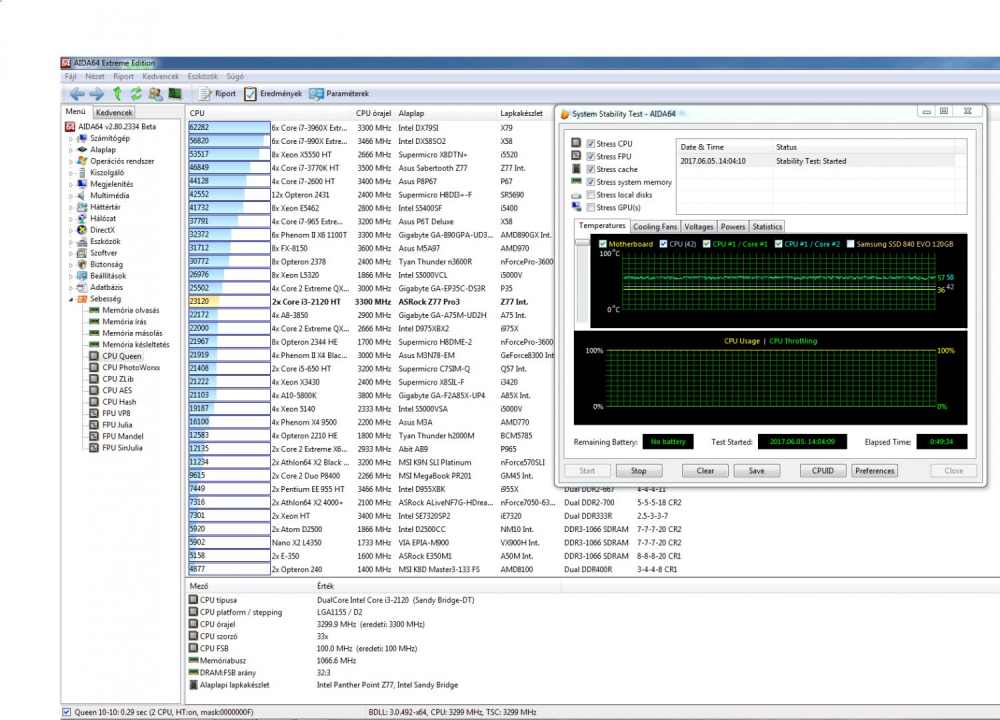Click the Save button
Screen dimensions: 1000x720
click(x=756, y=471)
